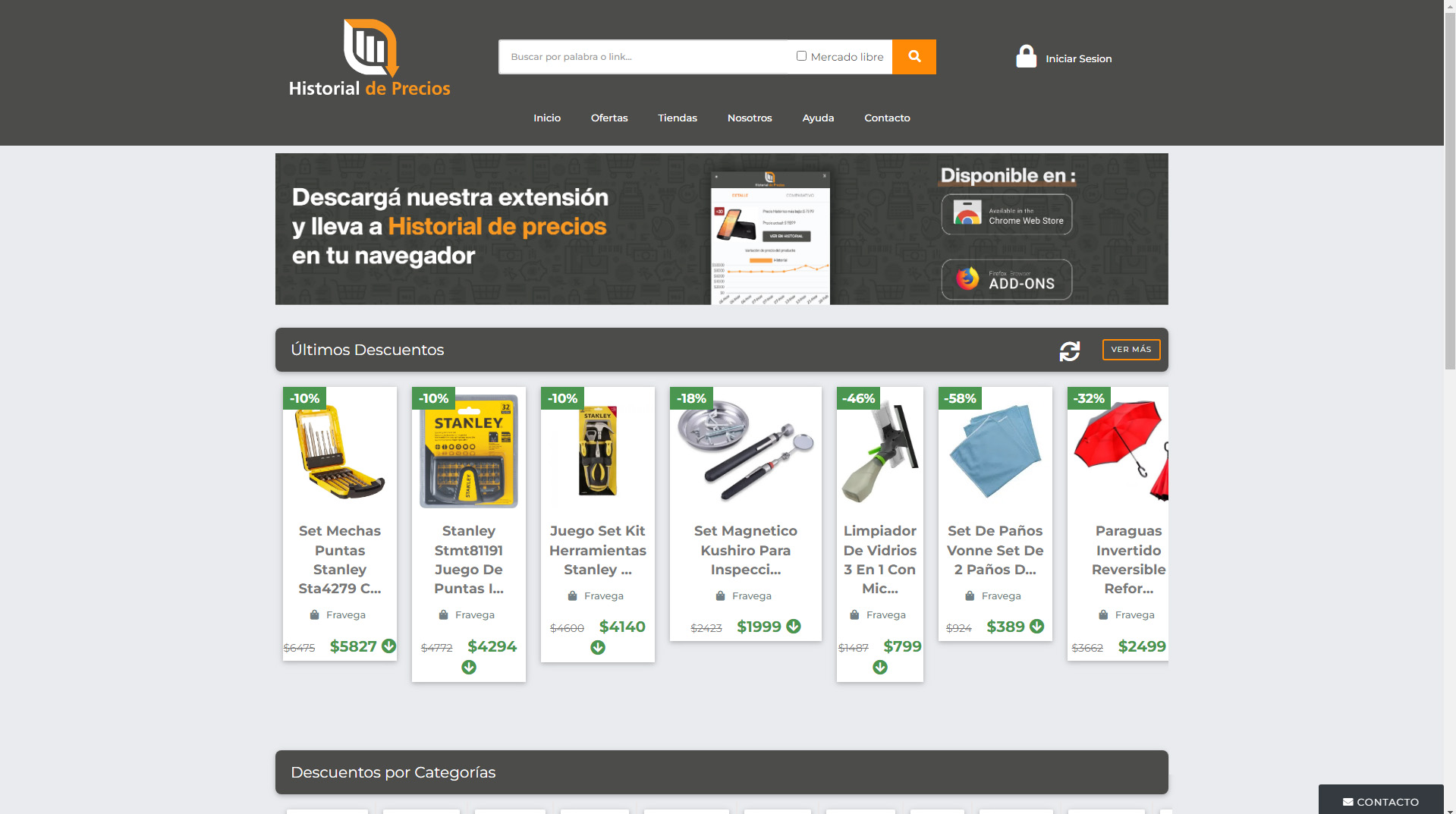
Task: Open Set Mechas Puntas Stanley product link
Action: coord(340,560)
